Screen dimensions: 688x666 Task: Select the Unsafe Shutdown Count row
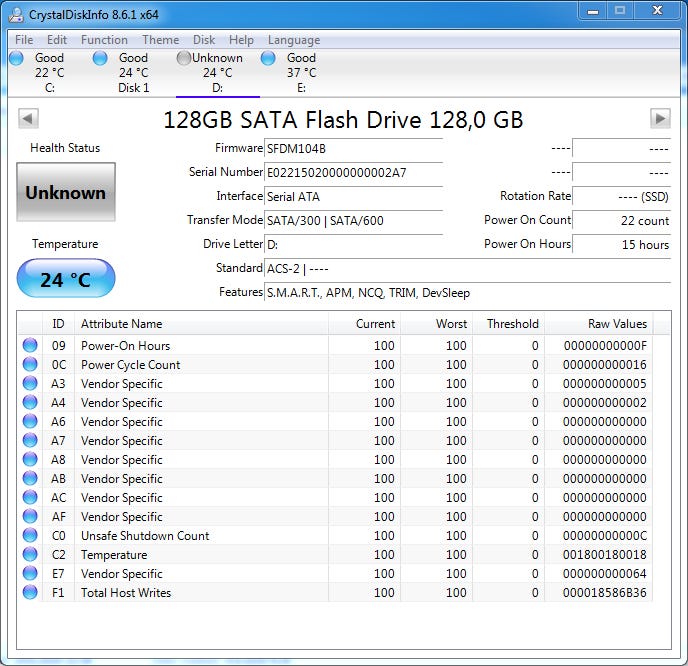coord(145,536)
